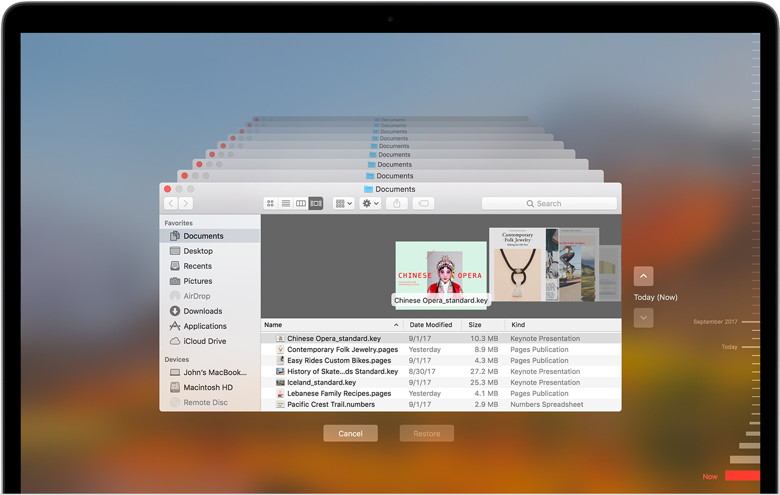Click the 8/30/17 date cell
This screenshot has width=780, height=495.
[422, 371]
